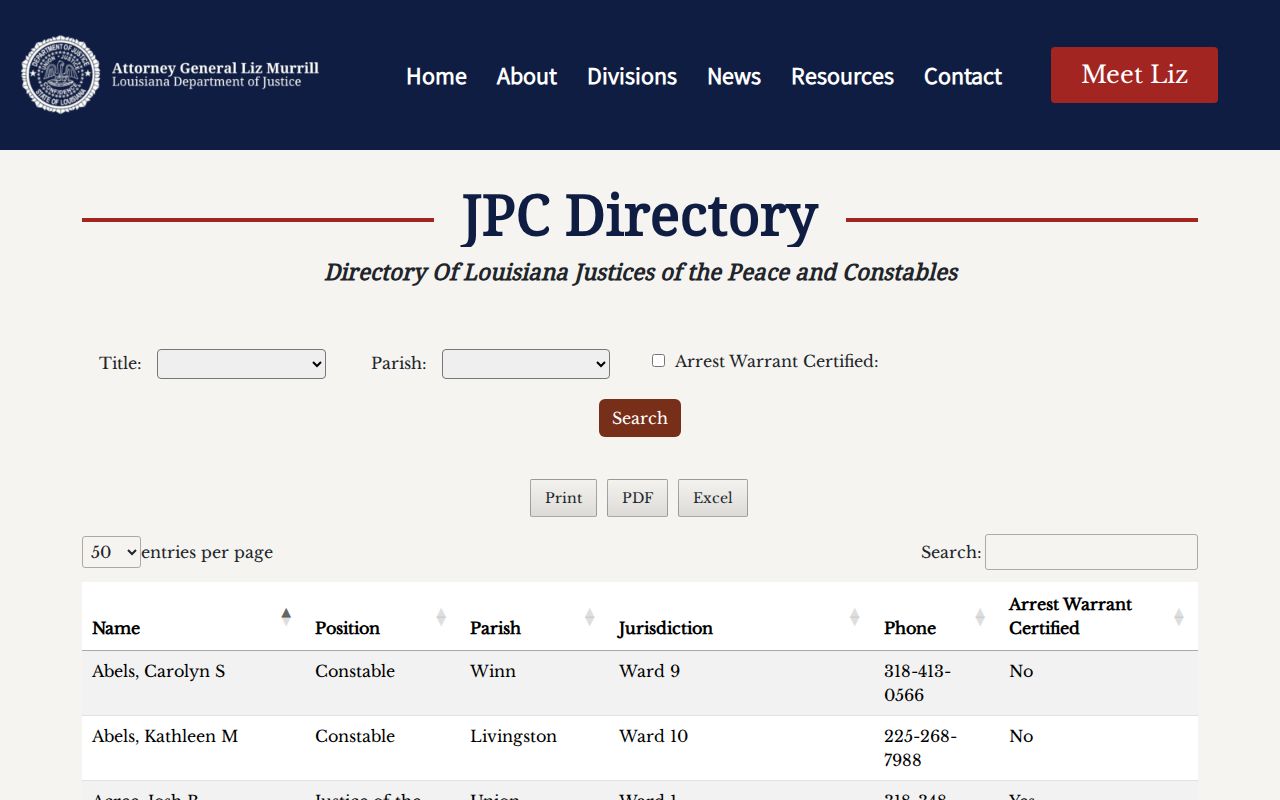Export the directory as PDF

(637, 498)
